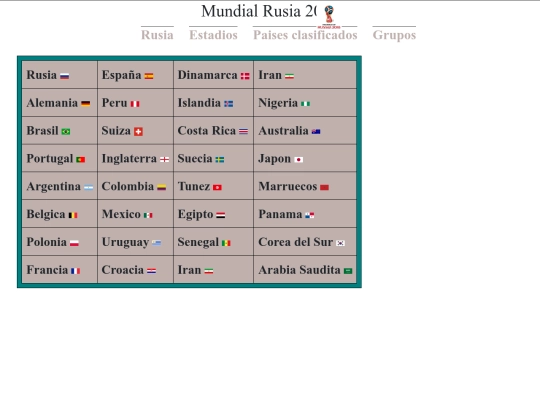Select the Croacia country name

(123, 270)
